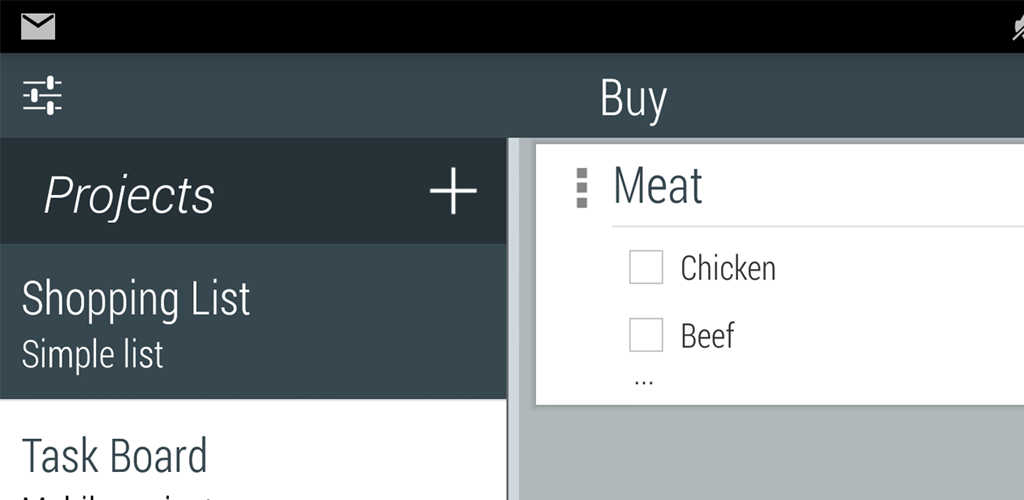The image size is (1024, 500).
Task: Grab the Meat card drag handle
Action: 581,188
